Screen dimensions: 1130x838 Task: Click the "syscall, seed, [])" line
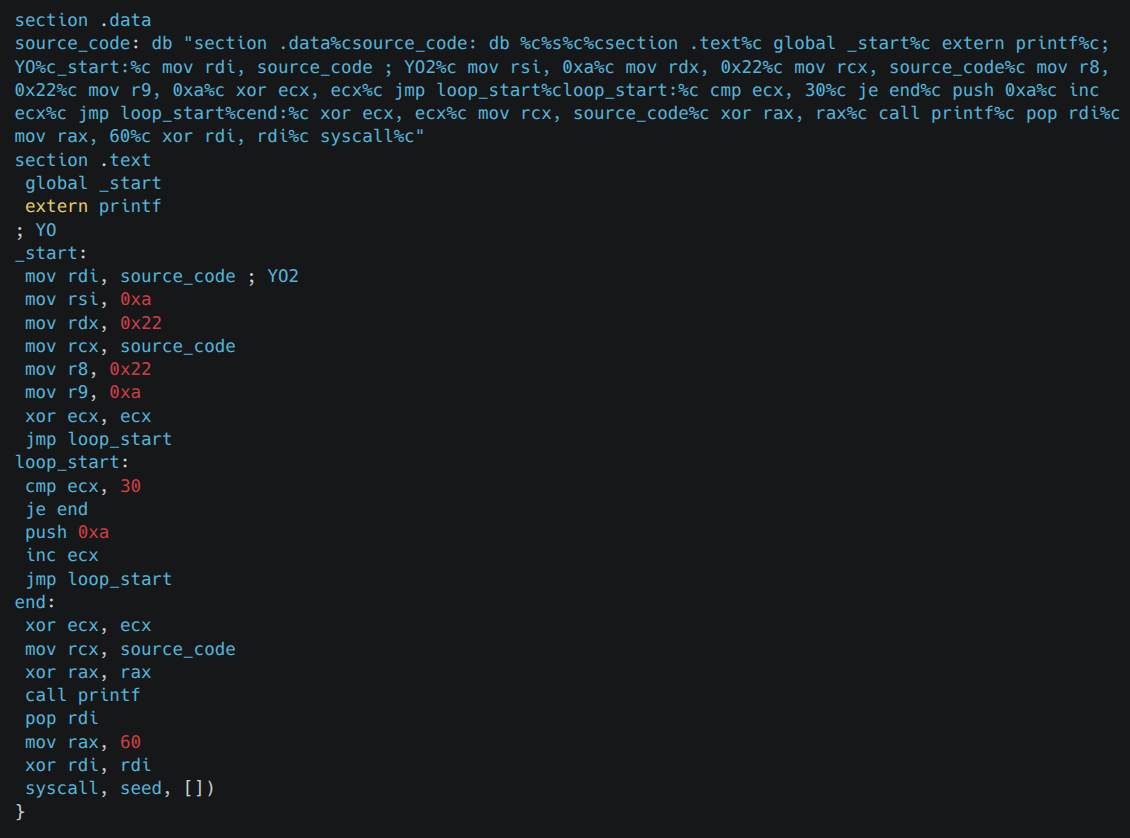pos(120,789)
